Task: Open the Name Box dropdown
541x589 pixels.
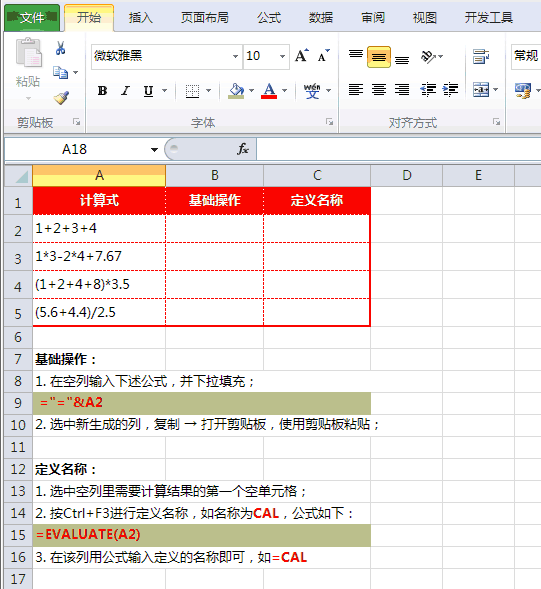Action: click(154, 150)
